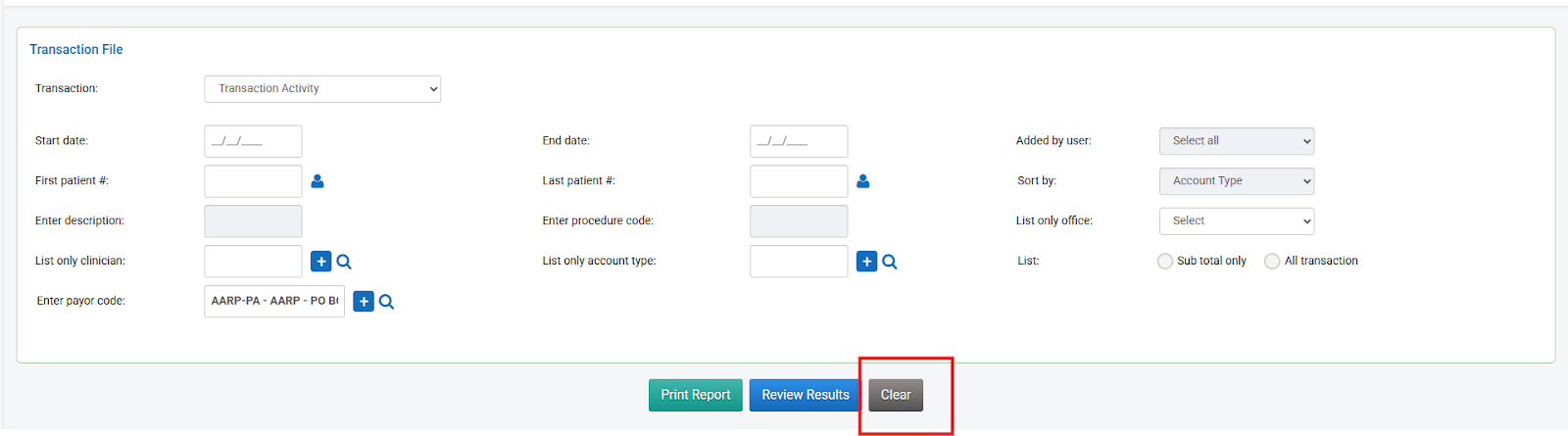
Task: Clear the form with Clear button
Action: coord(896,395)
